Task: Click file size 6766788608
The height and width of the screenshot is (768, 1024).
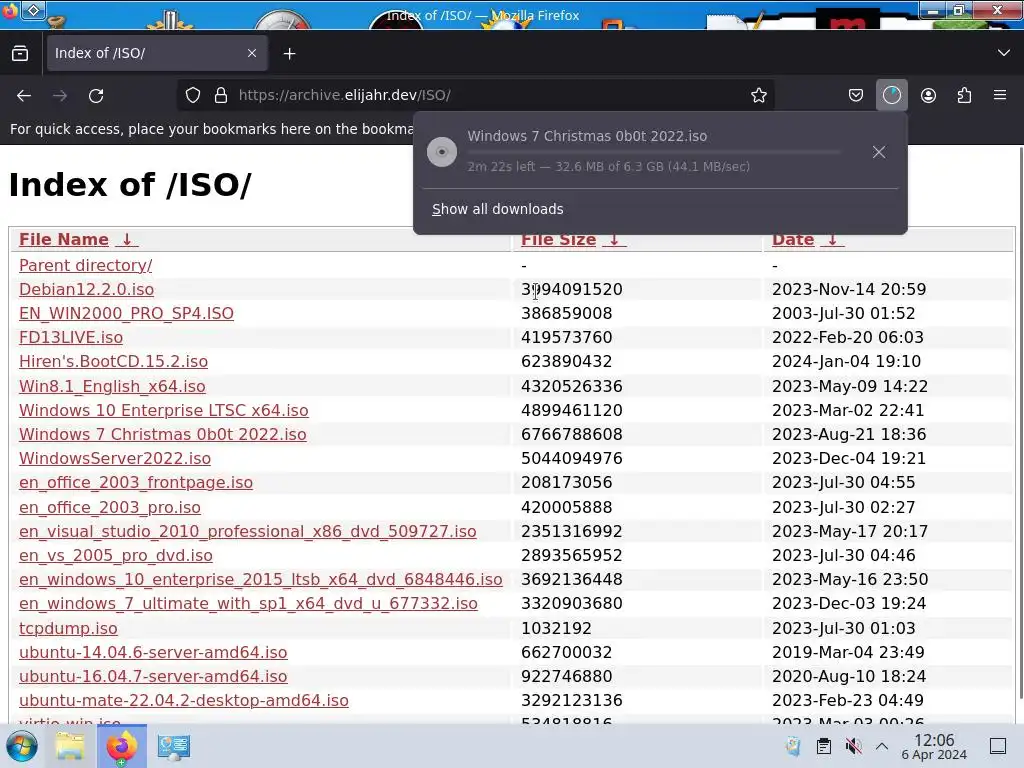Action: (x=571, y=435)
